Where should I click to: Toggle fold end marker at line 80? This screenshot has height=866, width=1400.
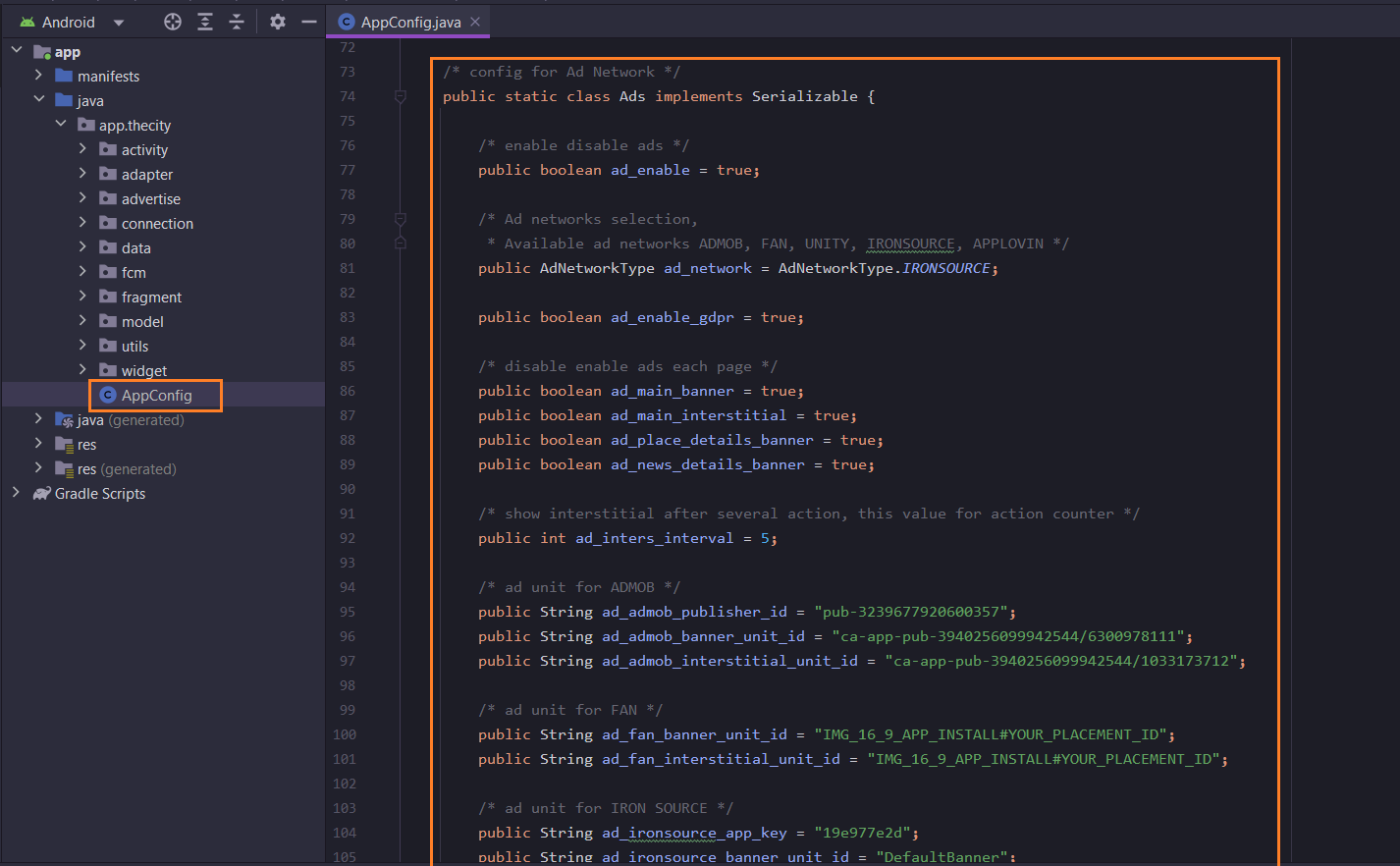point(401,243)
